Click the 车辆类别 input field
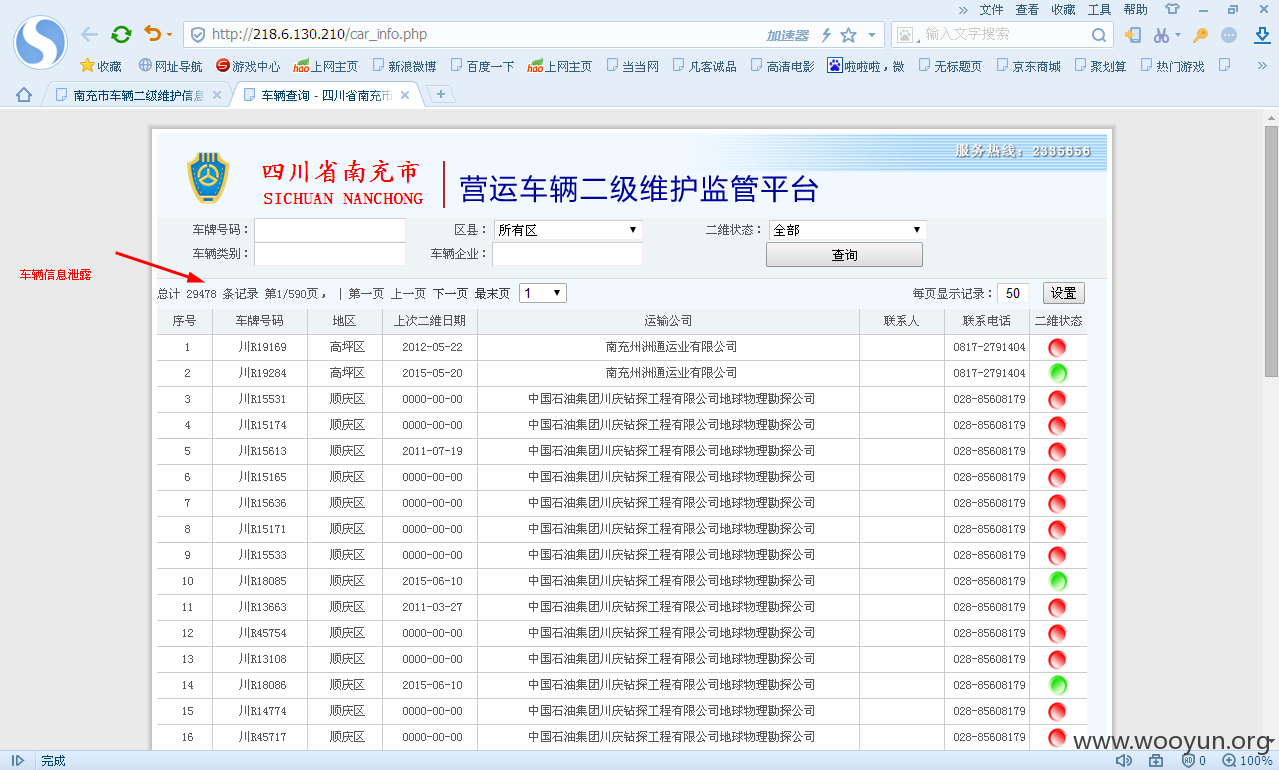The image size is (1279, 770). tap(330, 254)
